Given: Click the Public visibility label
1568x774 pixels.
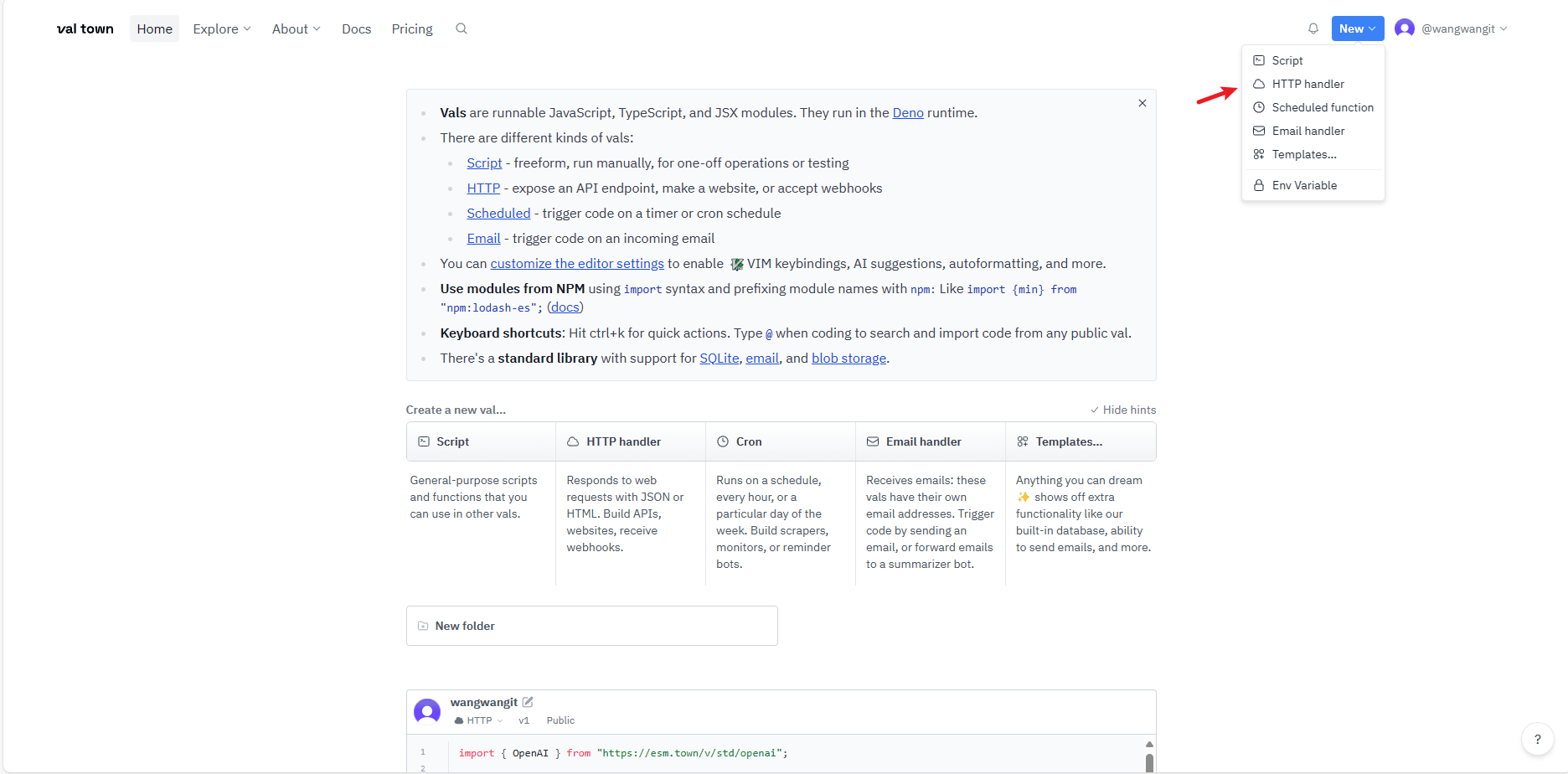Looking at the screenshot, I should (x=560, y=720).
